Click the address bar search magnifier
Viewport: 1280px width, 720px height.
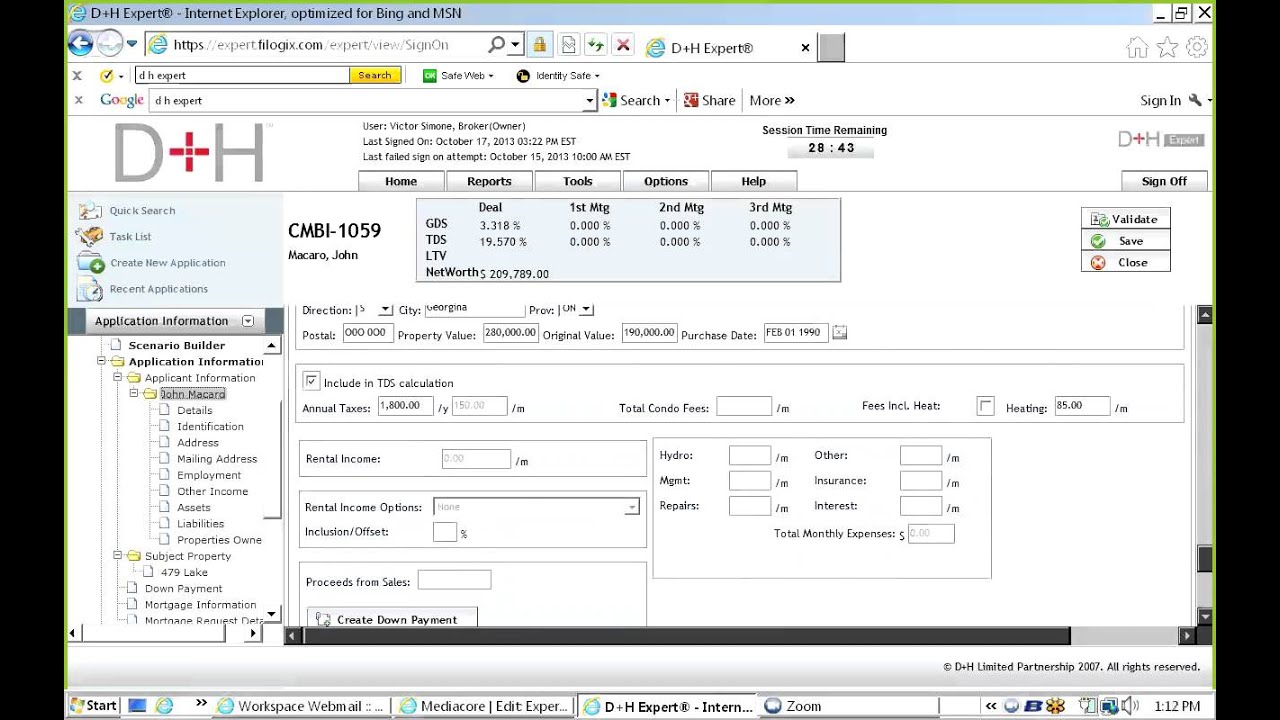coord(496,45)
